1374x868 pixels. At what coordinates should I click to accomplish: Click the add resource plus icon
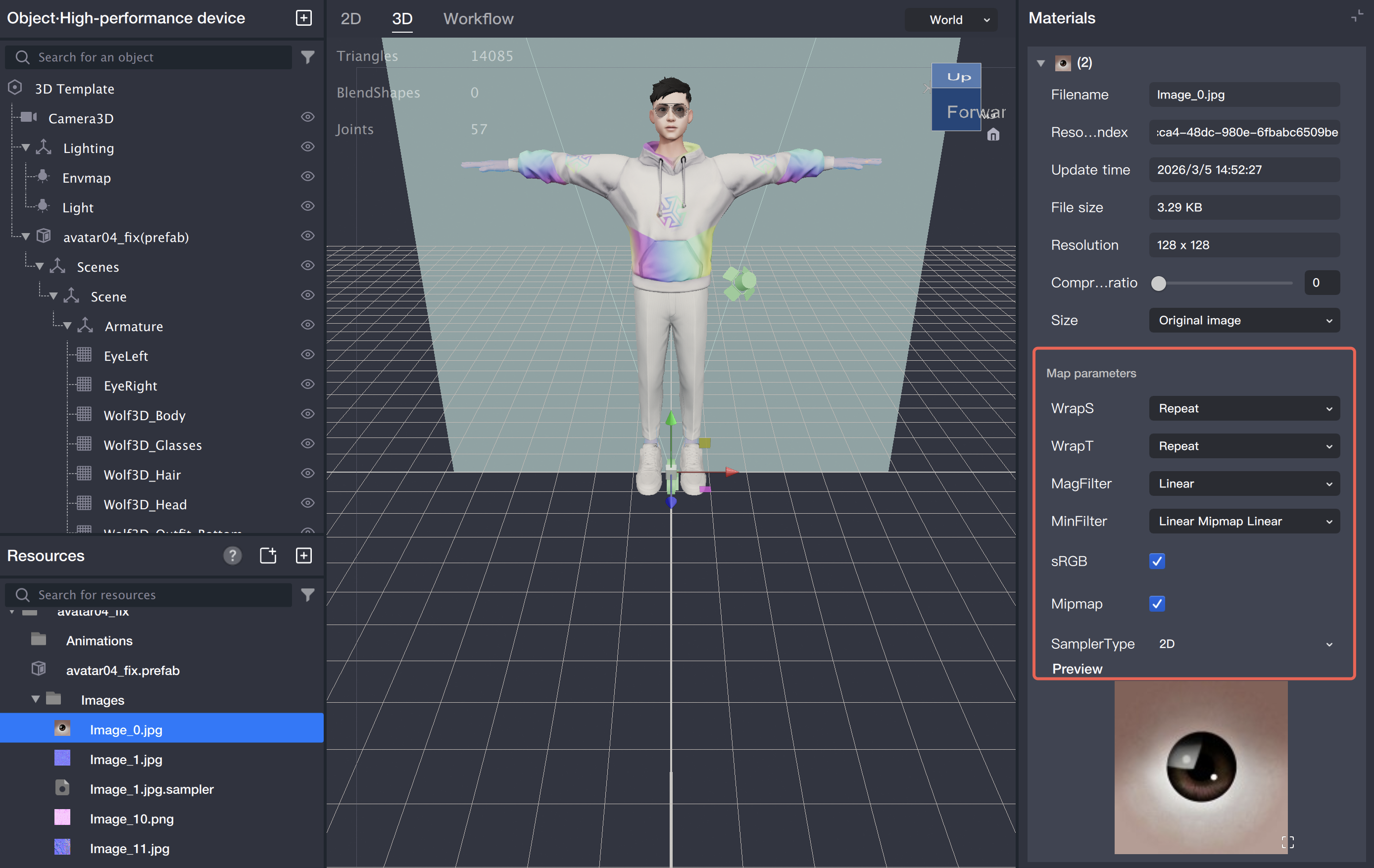(x=303, y=555)
